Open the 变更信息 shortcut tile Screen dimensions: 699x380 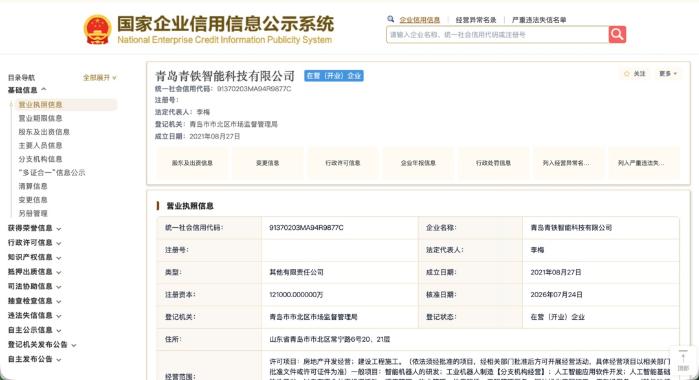[x=267, y=163]
